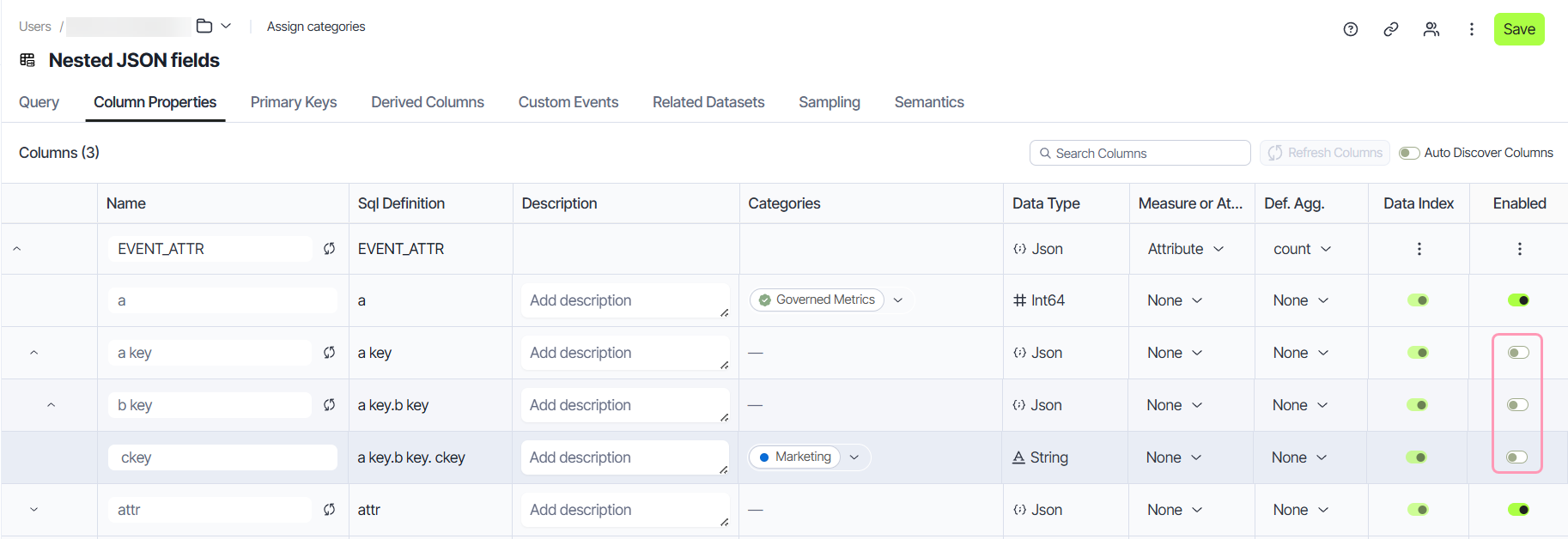
Task: Open Attribute dropdown in EVENT_ATTR row
Action: tap(1185, 249)
